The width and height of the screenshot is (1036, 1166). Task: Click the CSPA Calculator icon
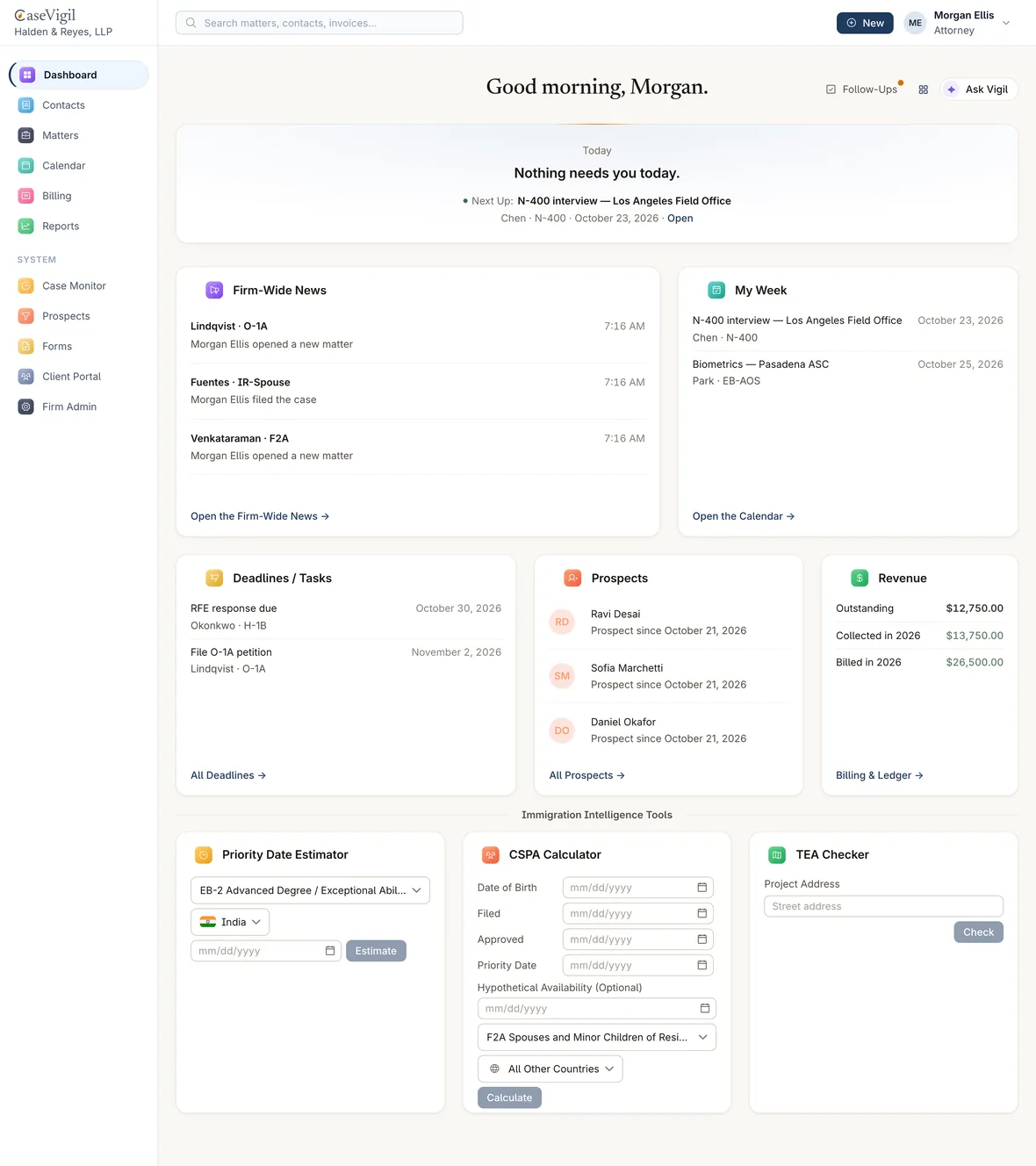[491, 854]
